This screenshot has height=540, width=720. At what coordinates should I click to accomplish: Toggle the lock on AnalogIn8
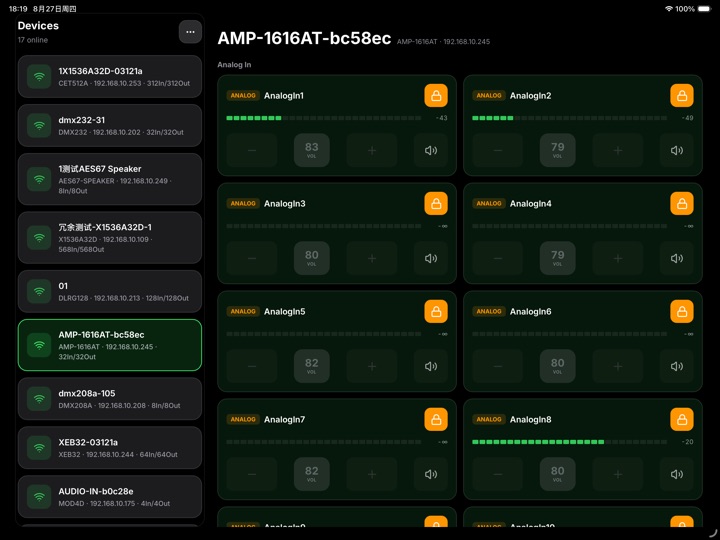pos(682,419)
